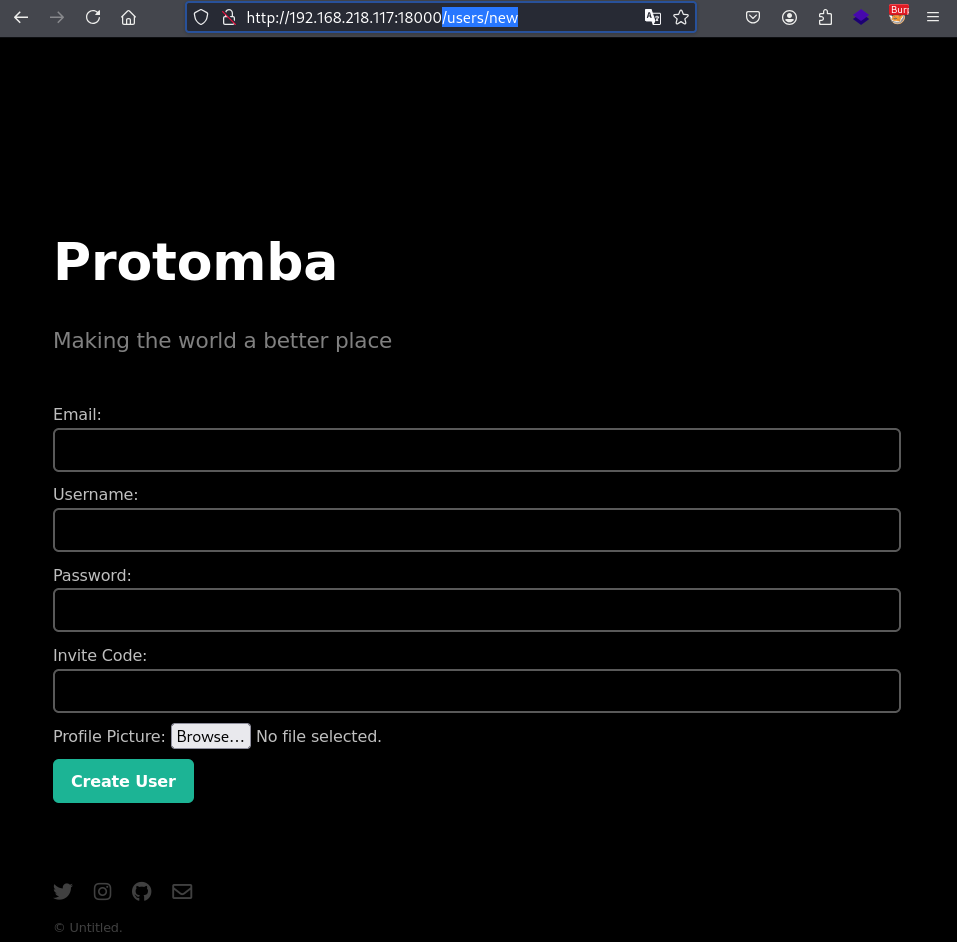Click the insecure connection padlock icon
The height and width of the screenshot is (942, 957).
coord(229,17)
